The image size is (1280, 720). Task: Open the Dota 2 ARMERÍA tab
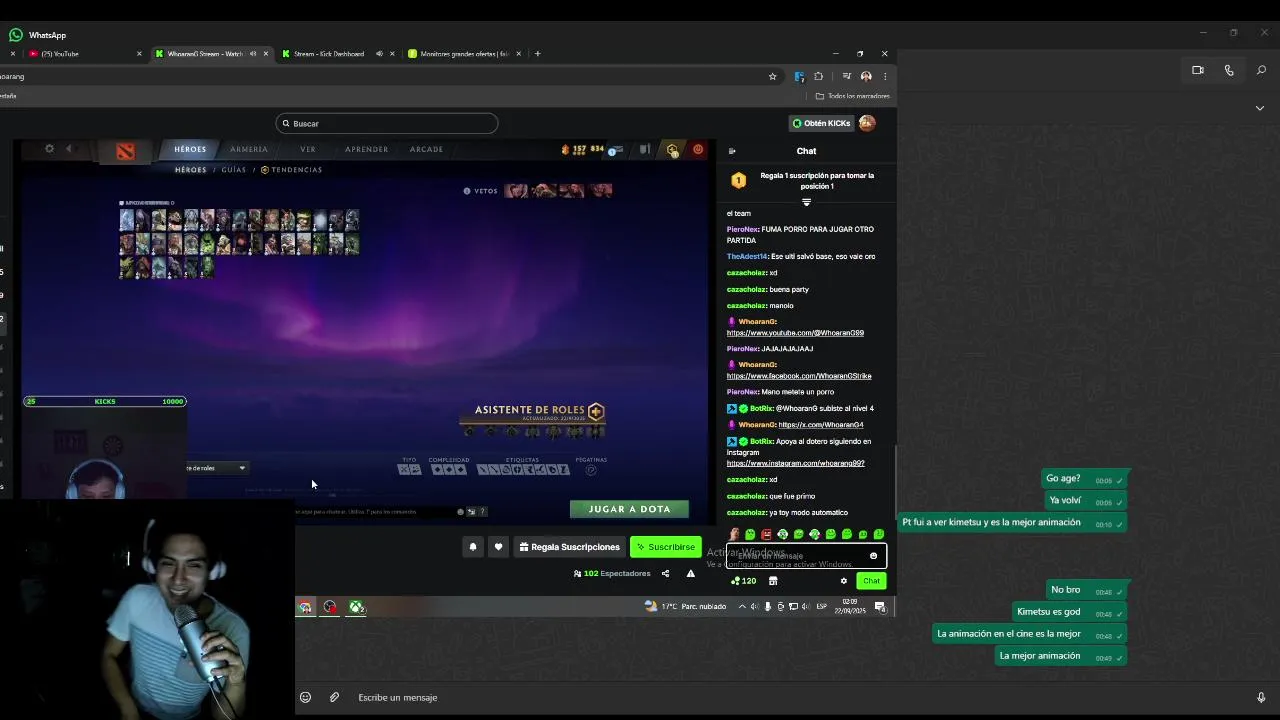[249, 149]
